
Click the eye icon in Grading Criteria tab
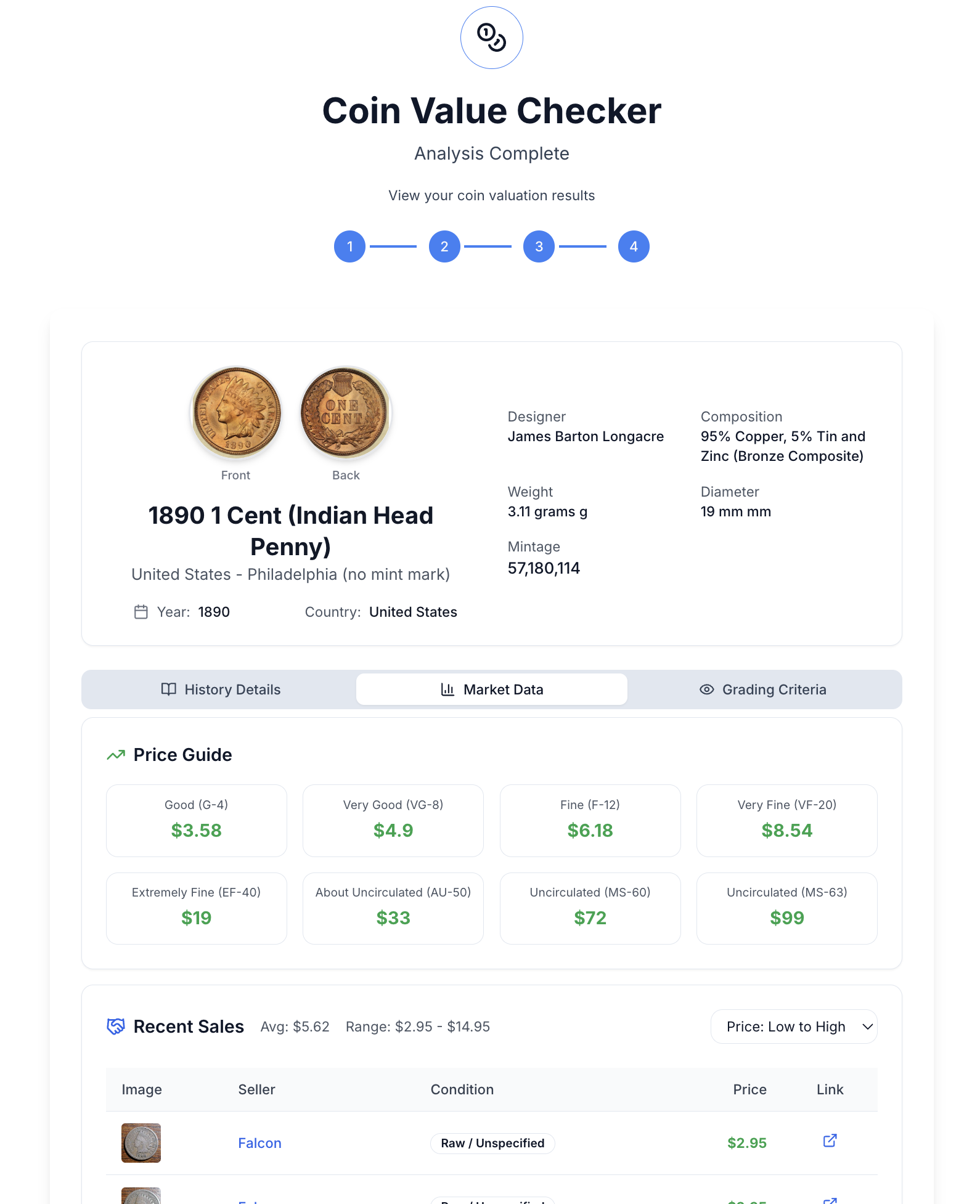tap(706, 689)
